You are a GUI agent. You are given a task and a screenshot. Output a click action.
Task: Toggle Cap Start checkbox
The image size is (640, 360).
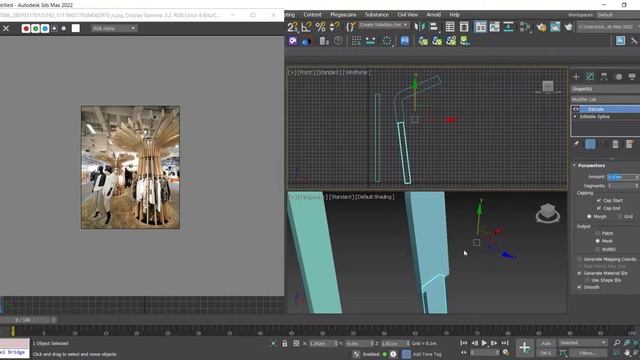coord(599,200)
